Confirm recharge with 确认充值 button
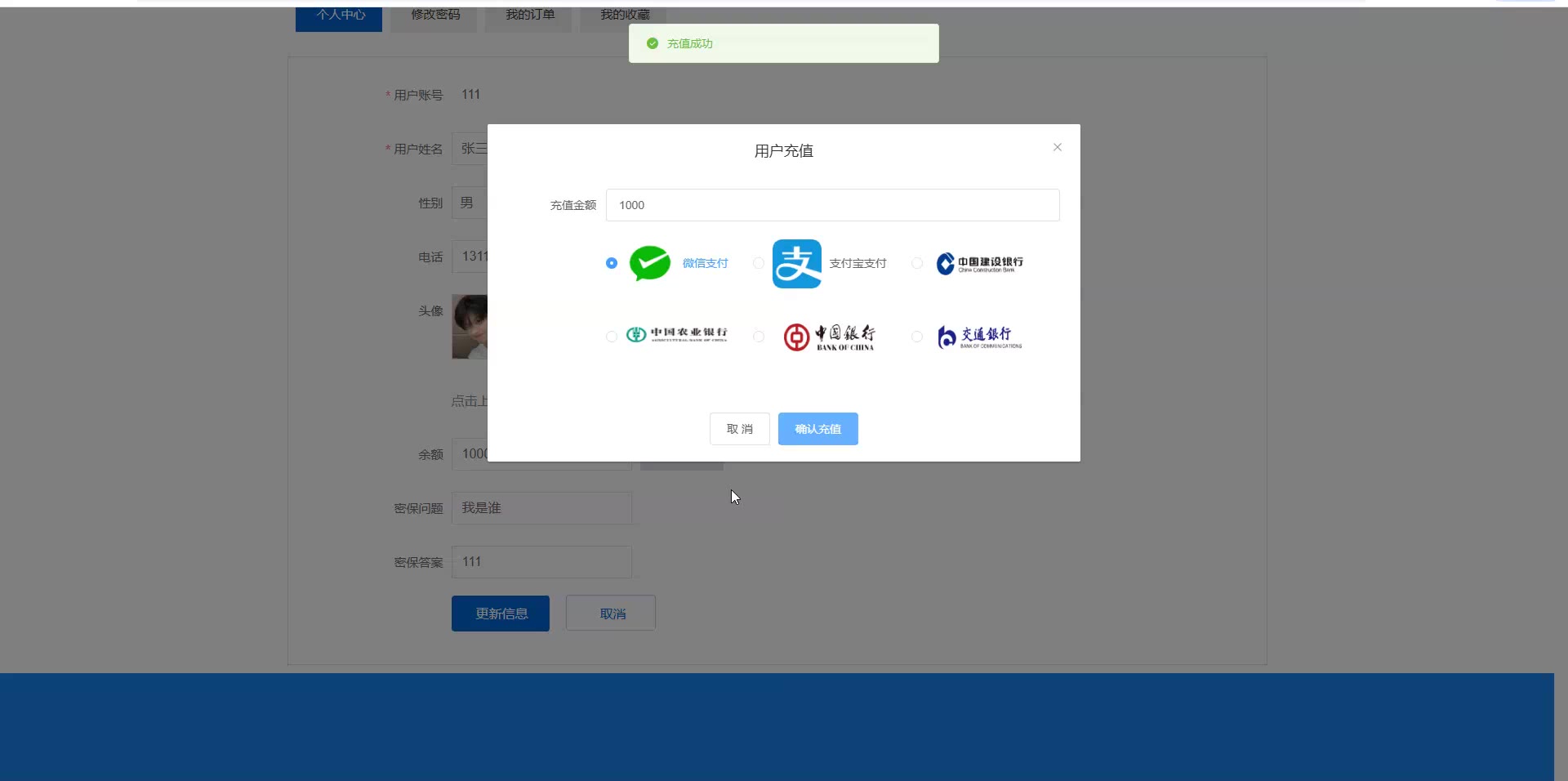 pyautogui.click(x=818, y=429)
